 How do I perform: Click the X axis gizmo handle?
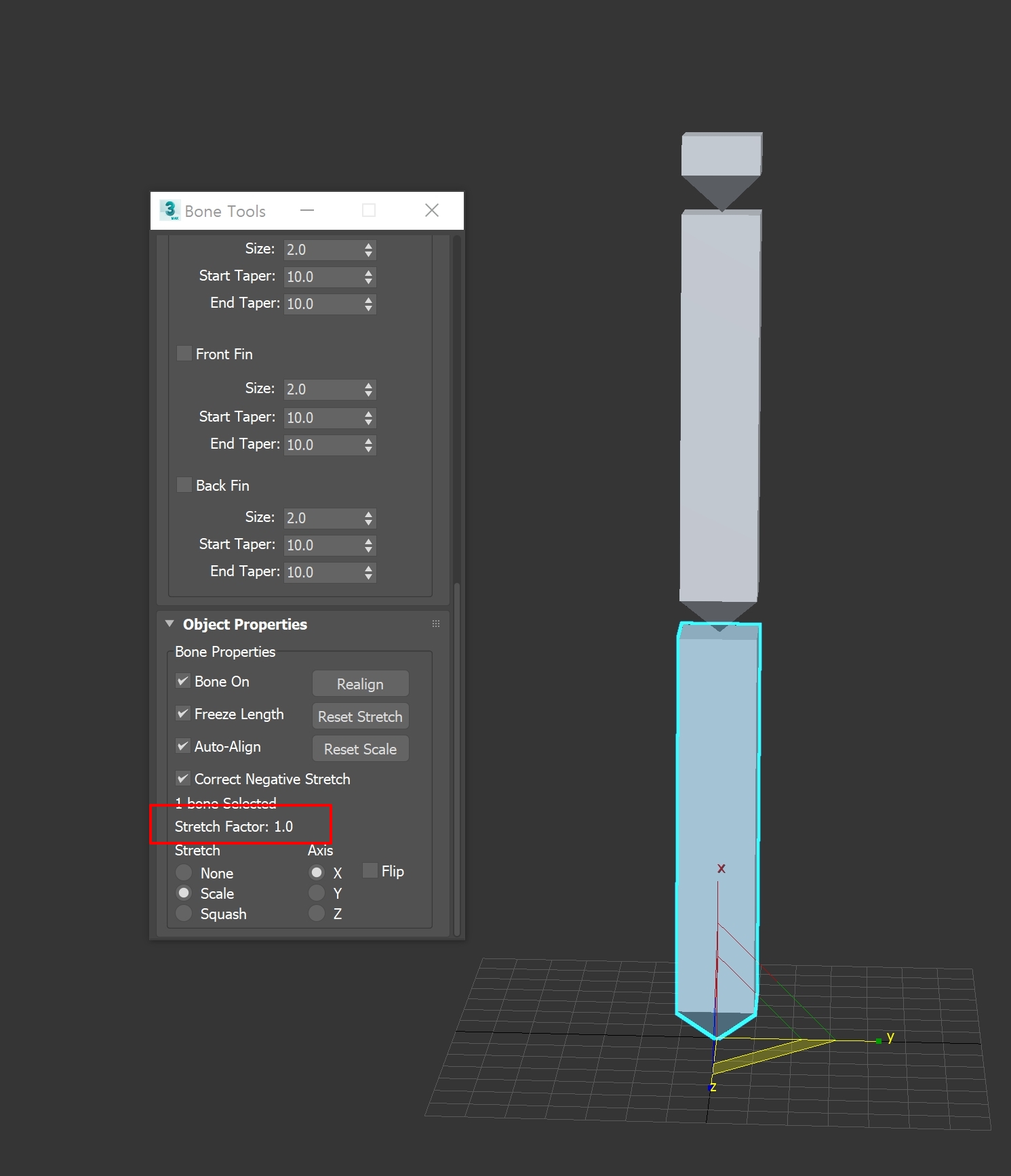click(721, 869)
